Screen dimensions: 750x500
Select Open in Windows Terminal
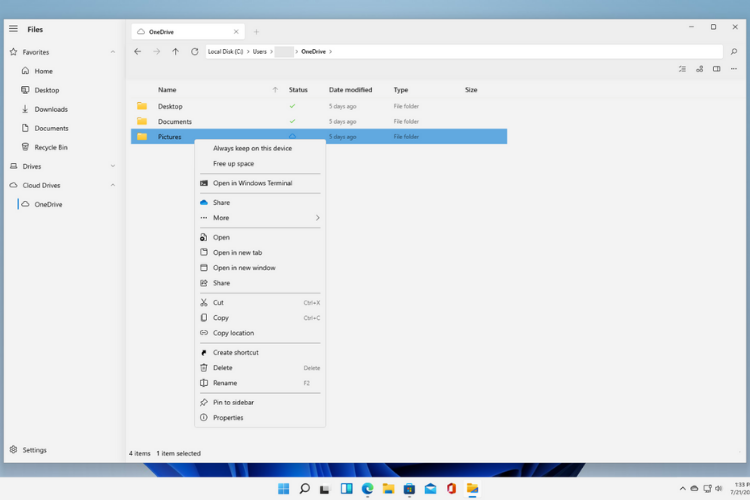pos(252,183)
